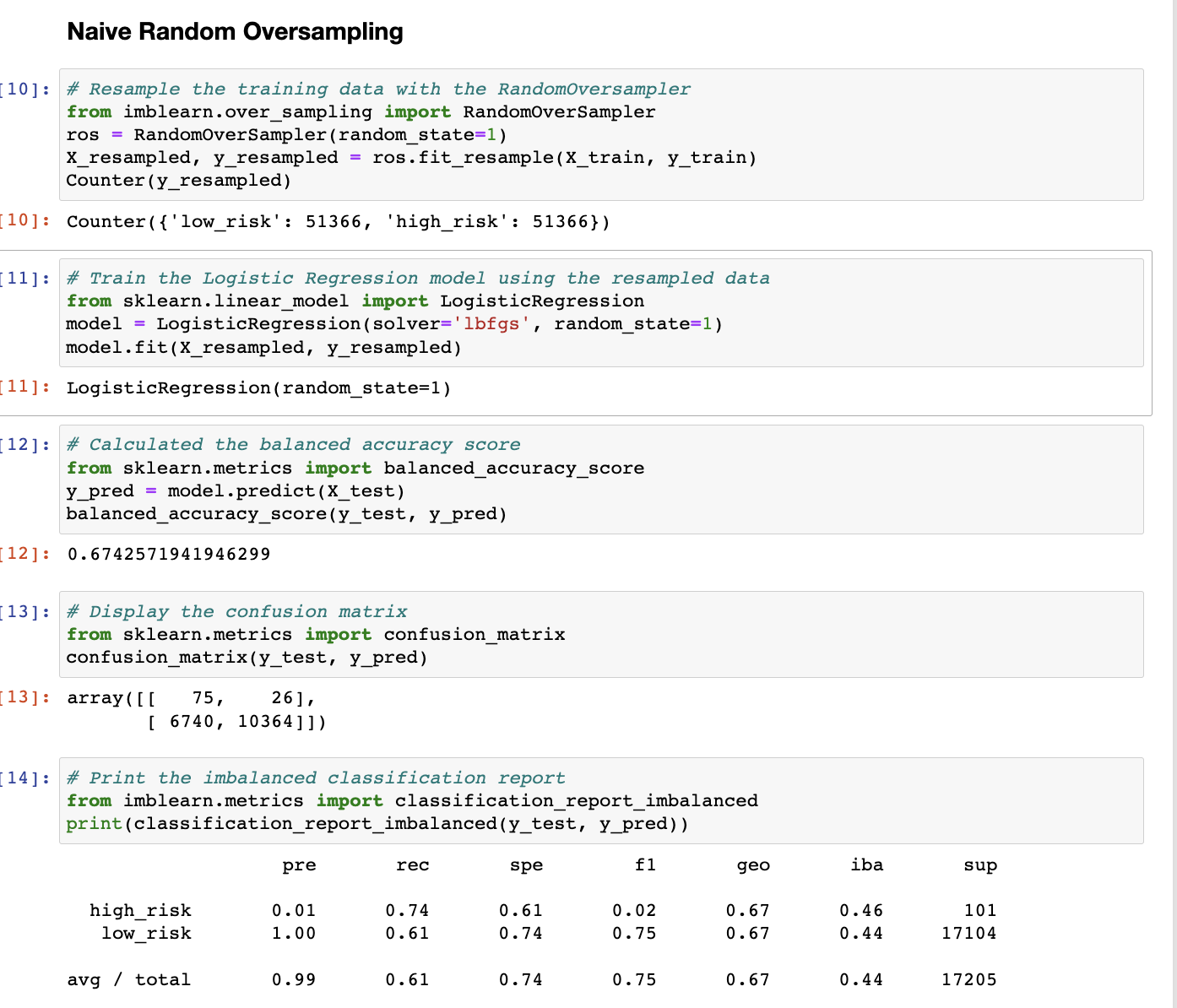Click the high_risk iba value 0.46
1177x1008 pixels.
(x=861, y=911)
